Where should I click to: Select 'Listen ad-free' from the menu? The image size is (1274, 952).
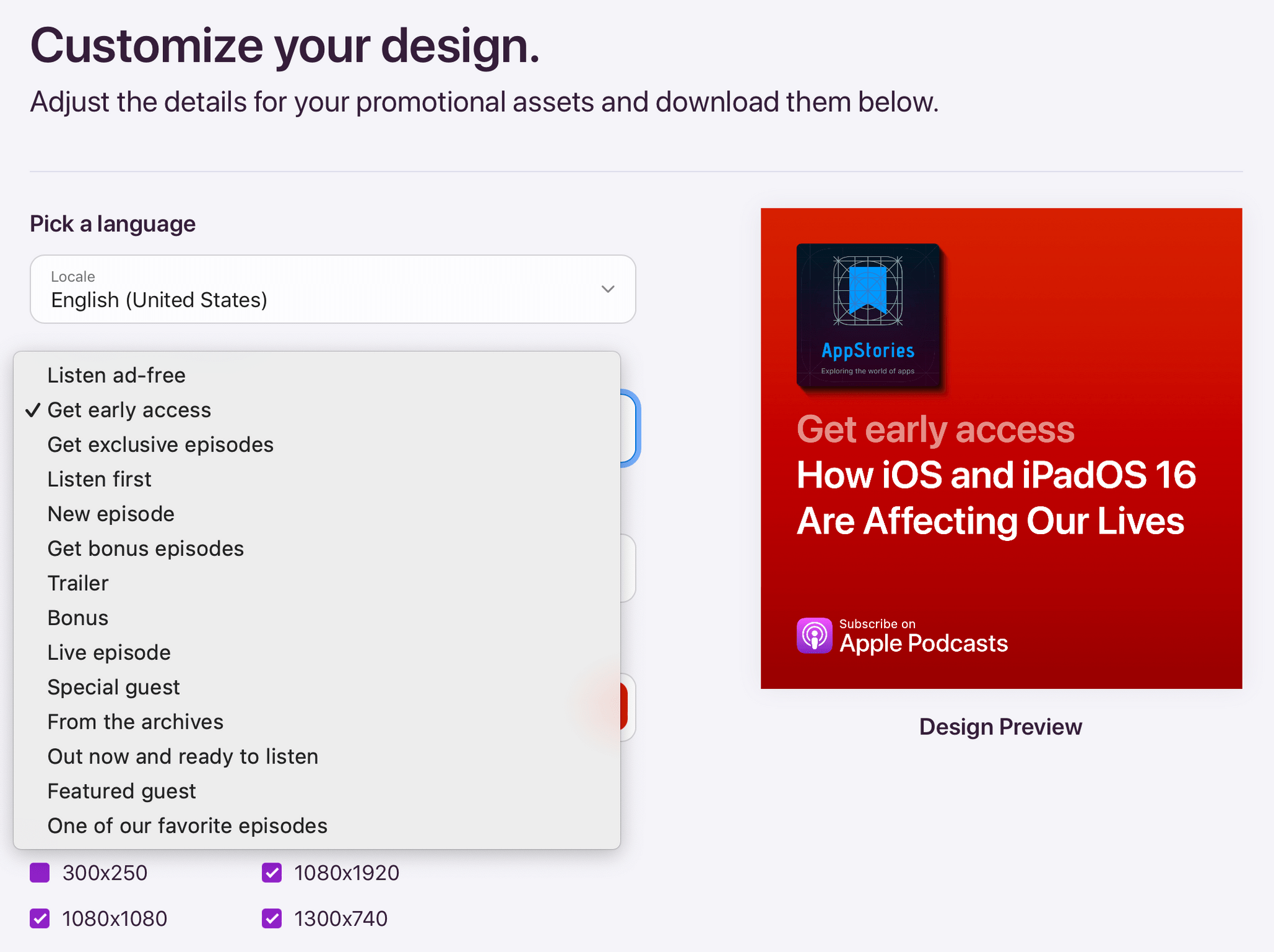(317, 376)
